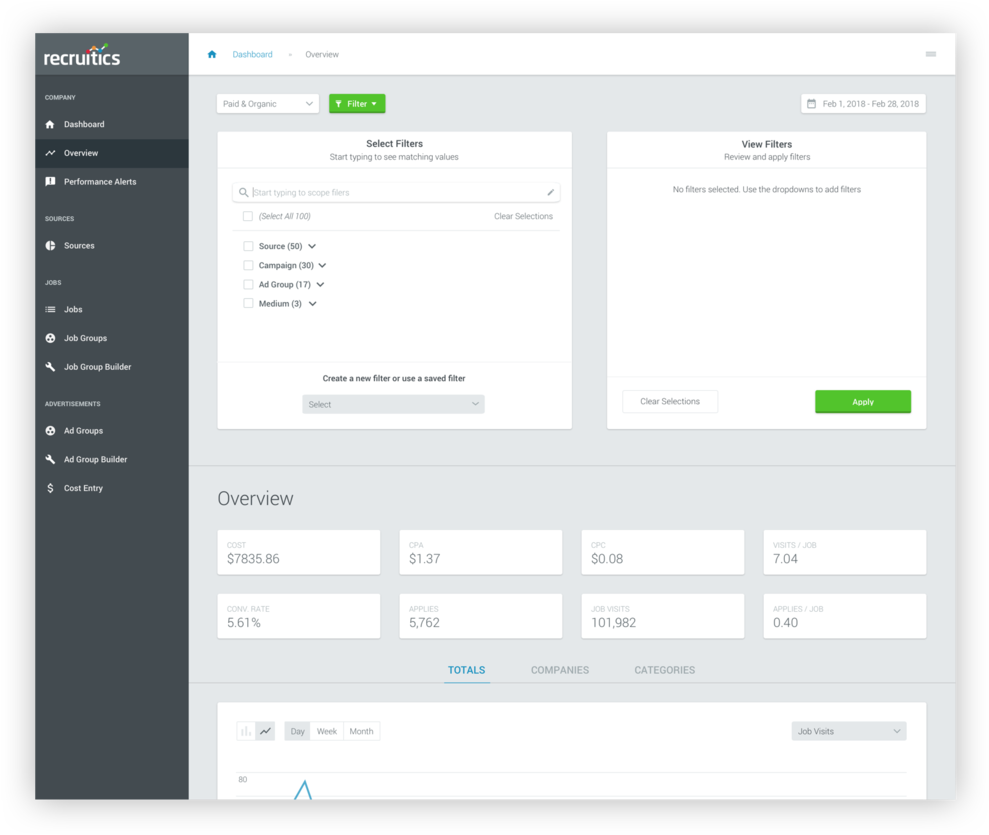This screenshot has height=835, width=989.
Task: Open the Job Visits metric dropdown
Action: [848, 731]
